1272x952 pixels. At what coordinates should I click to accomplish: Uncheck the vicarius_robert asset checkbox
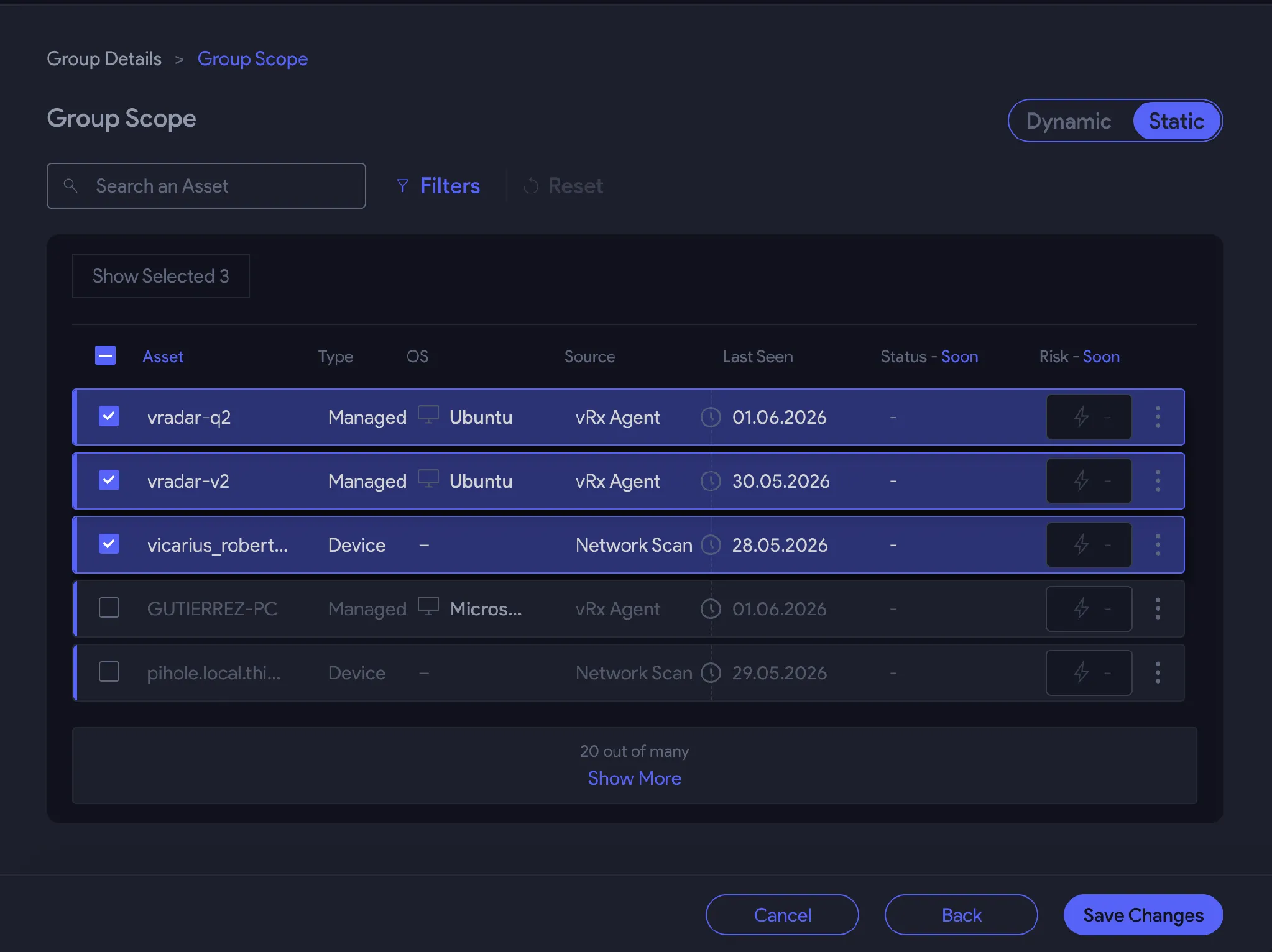click(x=109, y=544)
